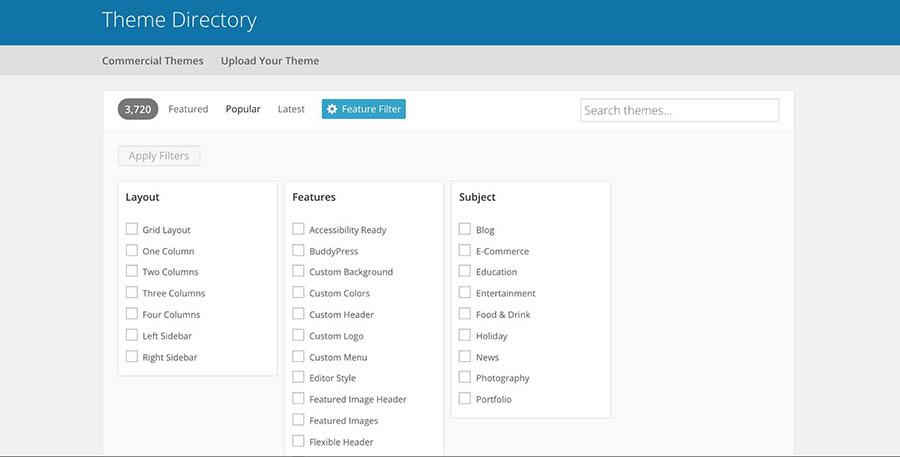Focus the Search themes input field
The width and height of the screenshot is (900, 457).
pos(680,110)
